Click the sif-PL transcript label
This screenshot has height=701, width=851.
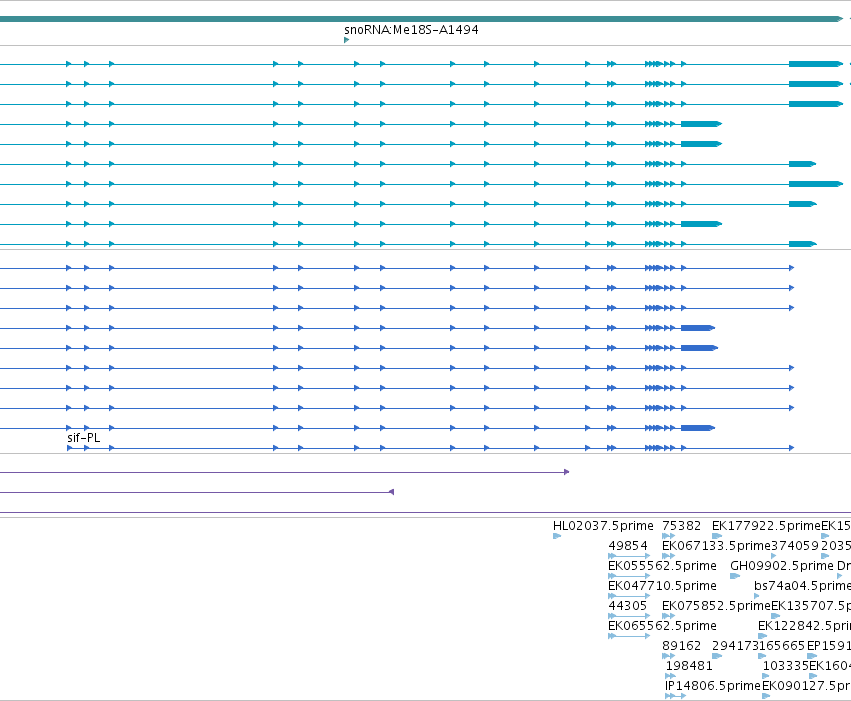pyautogui.click(x=84, y=438)
